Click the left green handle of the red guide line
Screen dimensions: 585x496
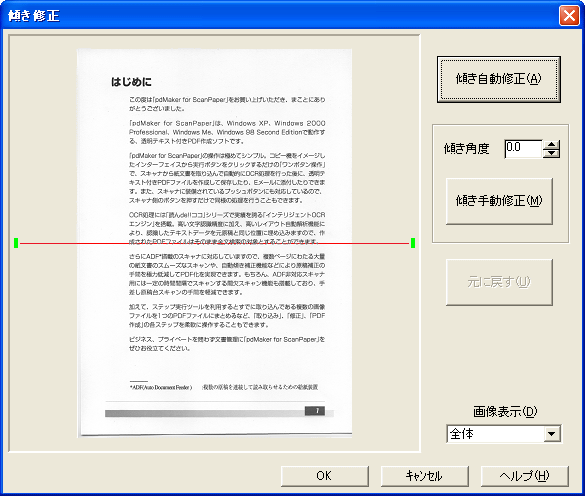[x=16, y=243]
